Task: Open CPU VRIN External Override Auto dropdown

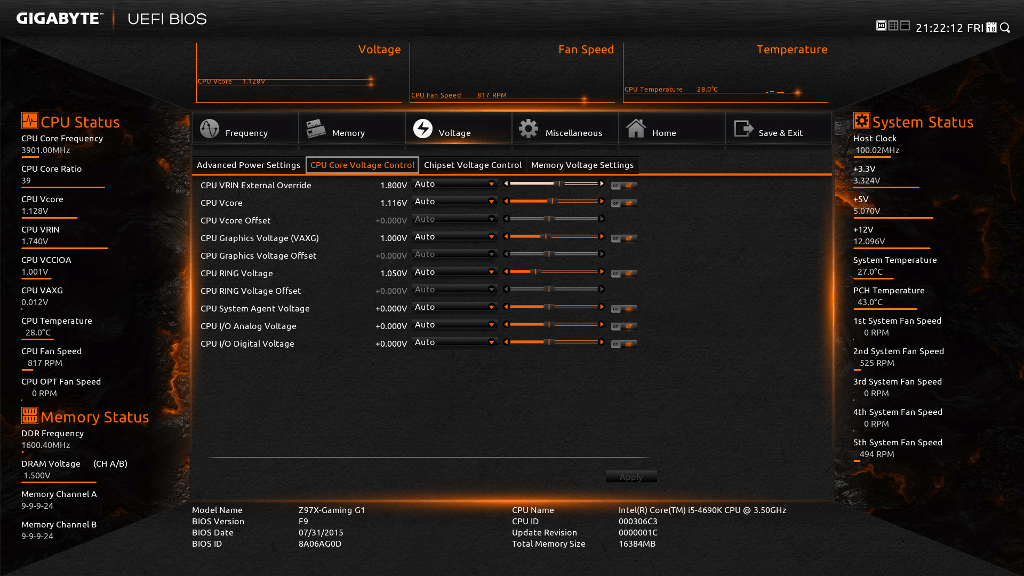Action: click(455, 185)
